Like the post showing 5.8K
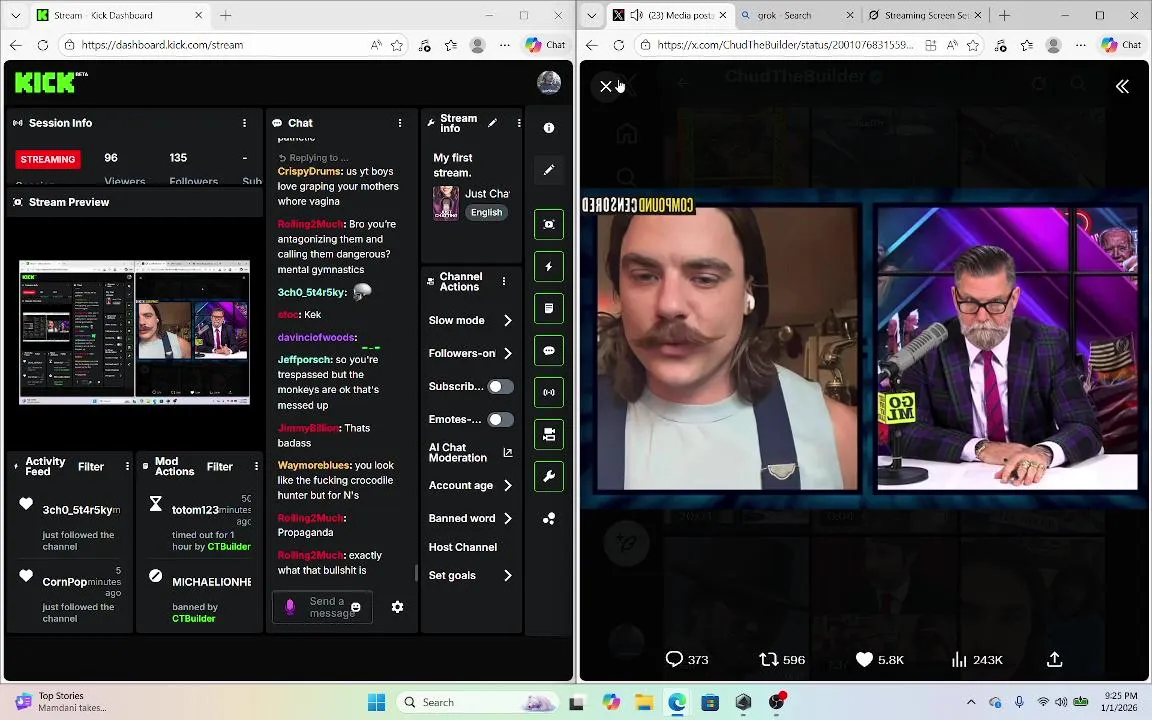The image size is (1152, 720). click(879, 659)
